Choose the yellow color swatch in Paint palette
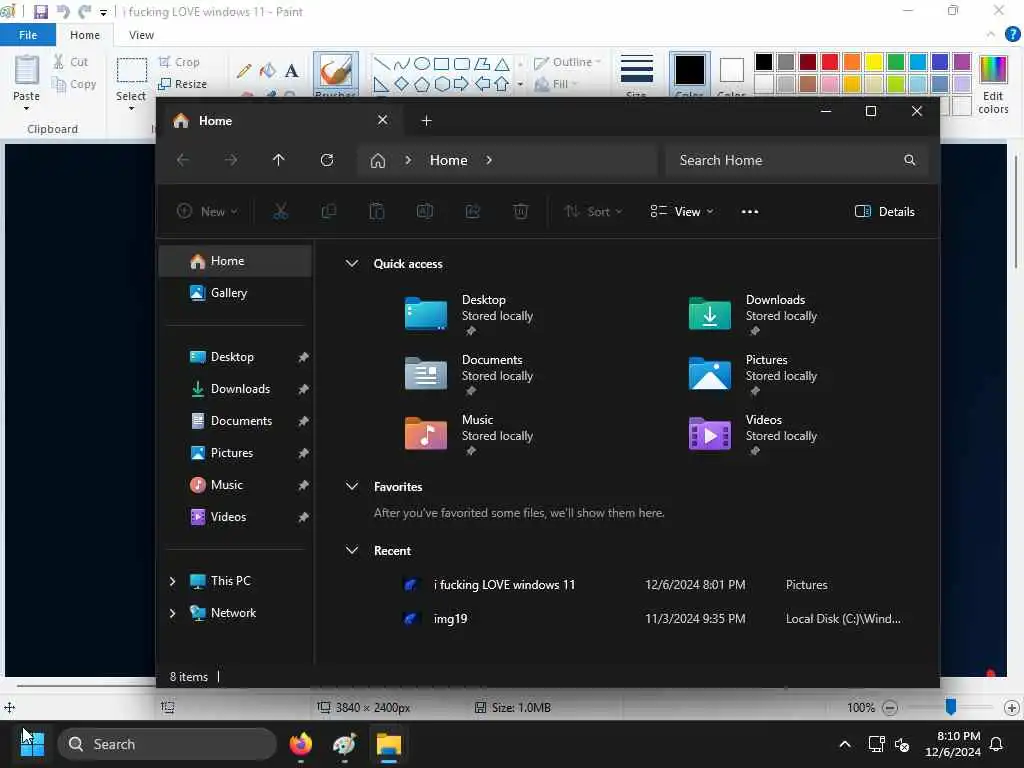Screen dimensions: 1024x768 pyautogui.click(x=874, y=61)
